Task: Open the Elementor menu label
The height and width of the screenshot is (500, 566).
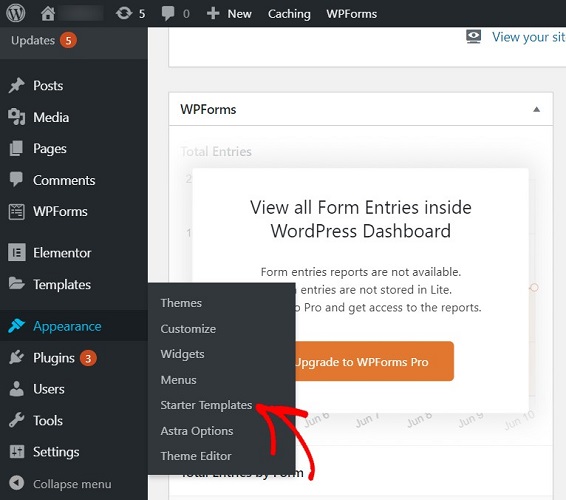Action: click(62, 253)
